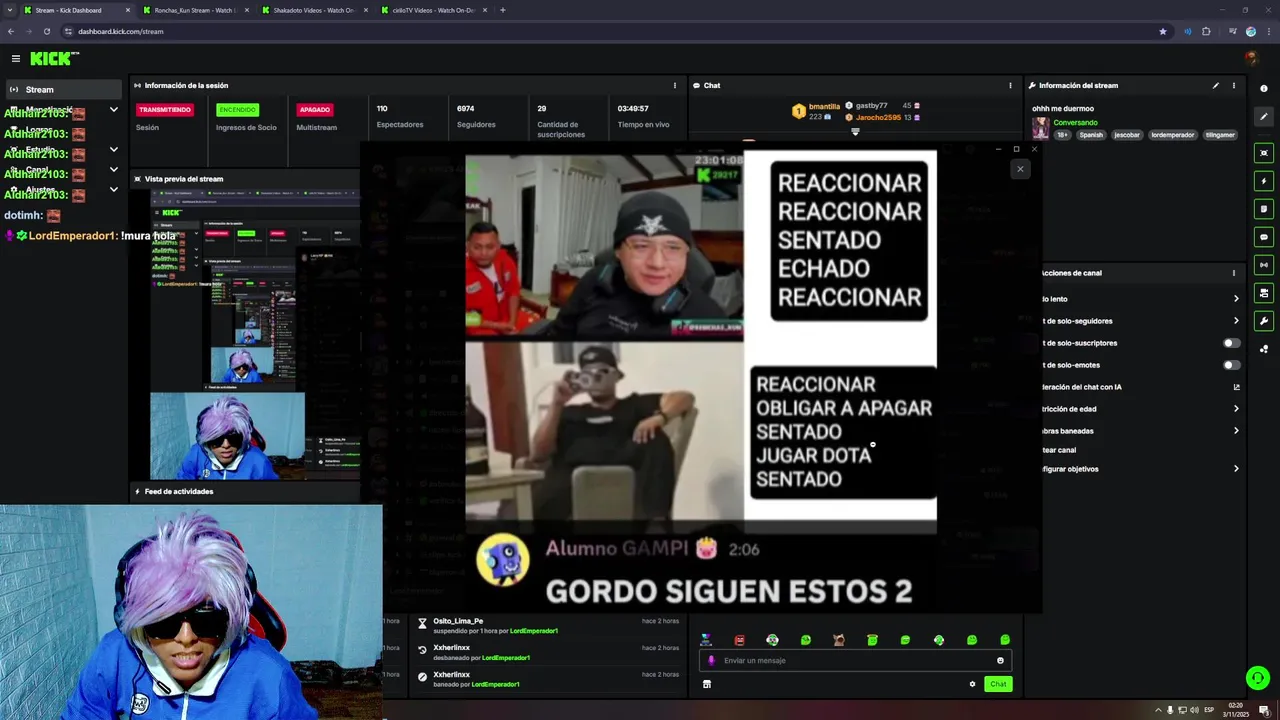Toggle the broadcast signal icon in right toolbar
This screenshot has height=720, width=1280.
(1264, 265)
